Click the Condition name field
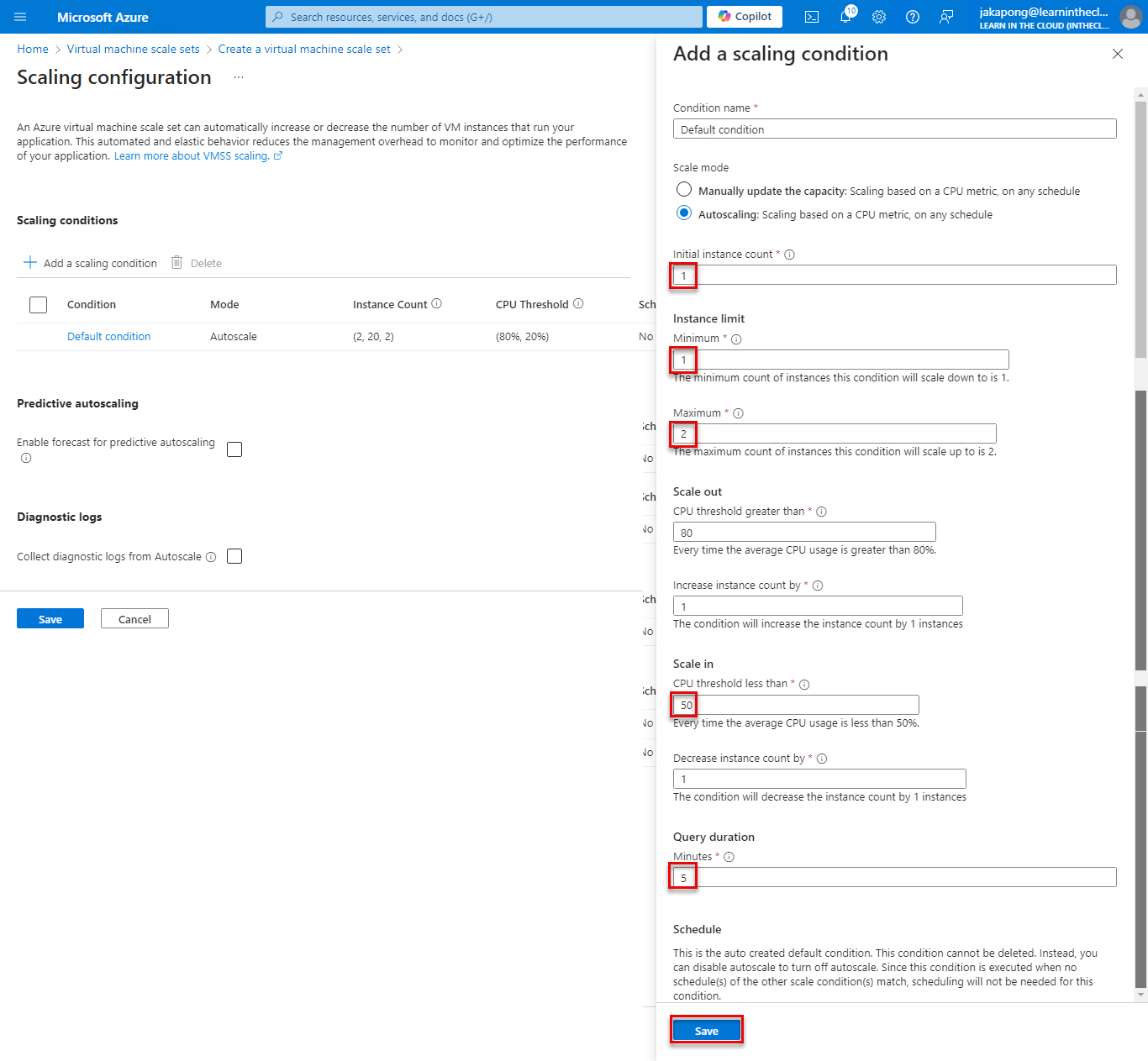Image resolution: width=1148 pixels, height=1061 pixels. pos(895,129)
